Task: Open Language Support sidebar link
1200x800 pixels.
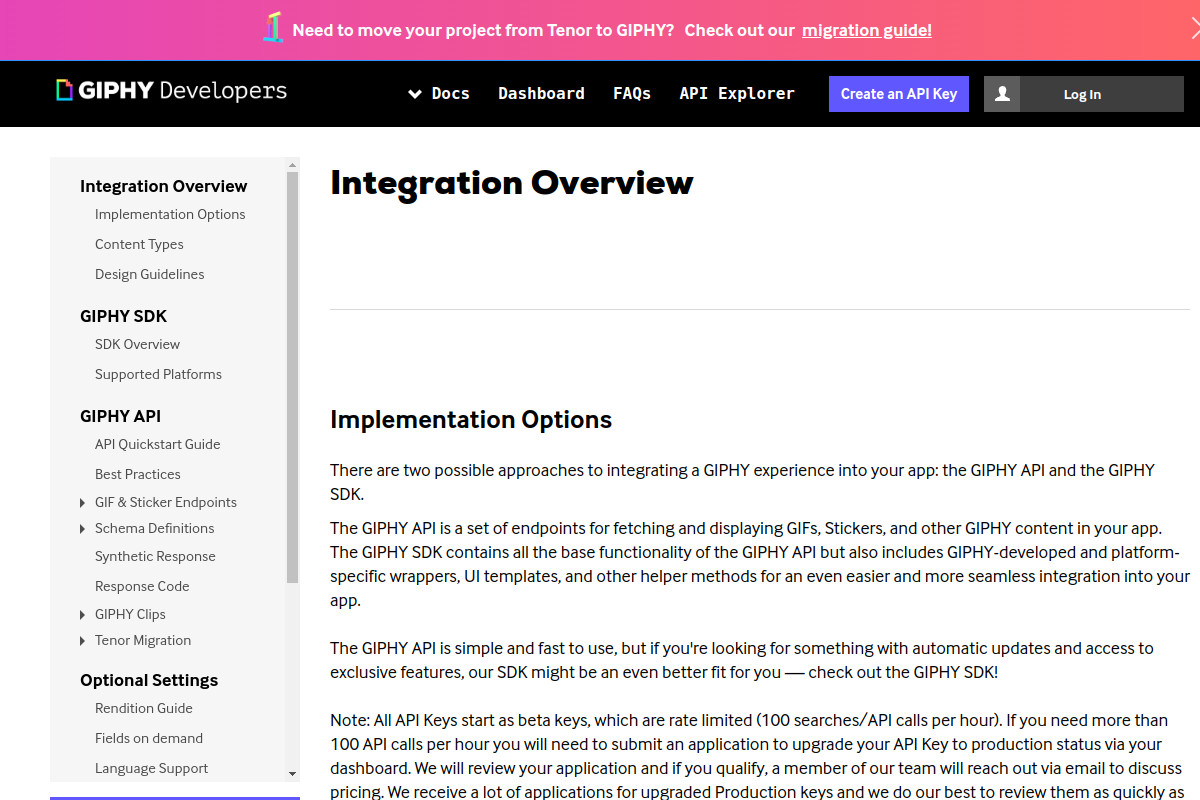Action: (x=152, y=768)
